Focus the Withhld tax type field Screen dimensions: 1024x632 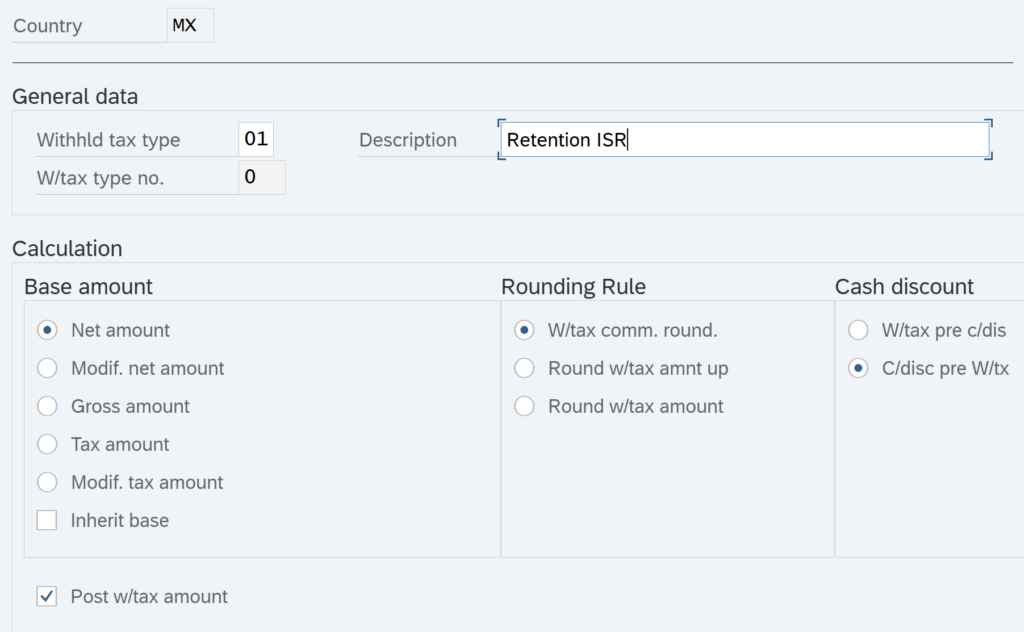click(x=256, y=140)
